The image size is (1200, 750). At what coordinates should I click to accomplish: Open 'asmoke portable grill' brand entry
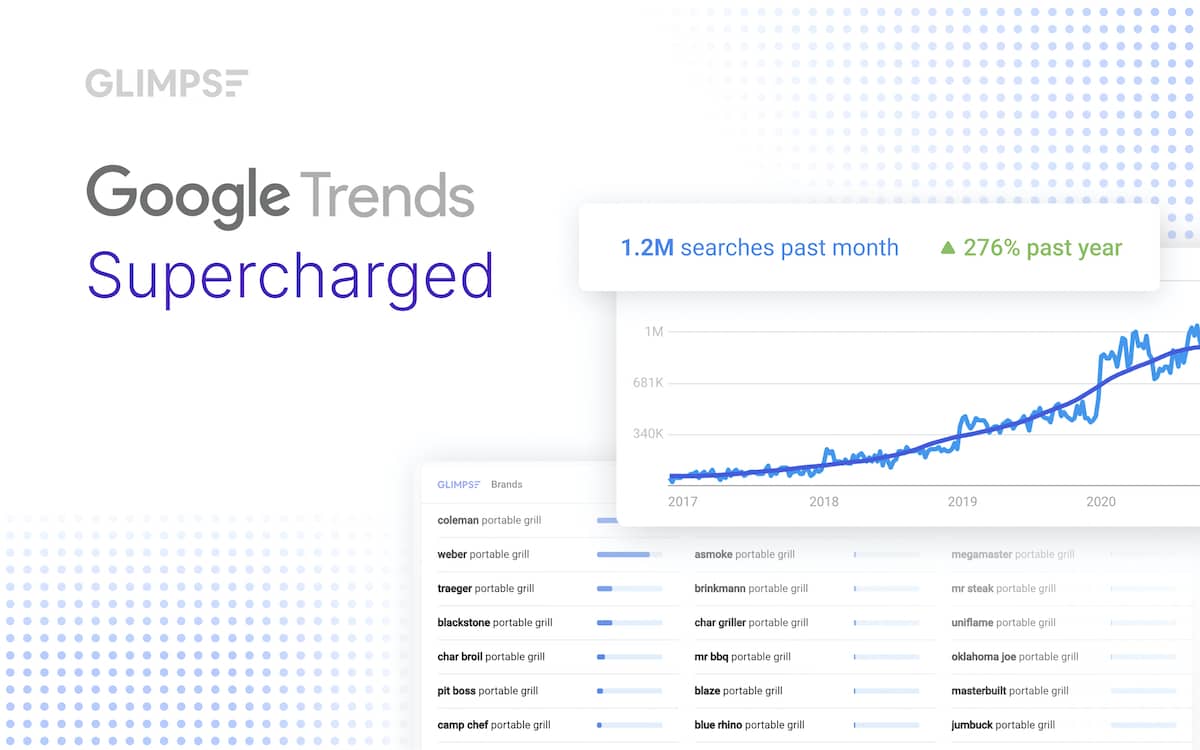point(744,554)
